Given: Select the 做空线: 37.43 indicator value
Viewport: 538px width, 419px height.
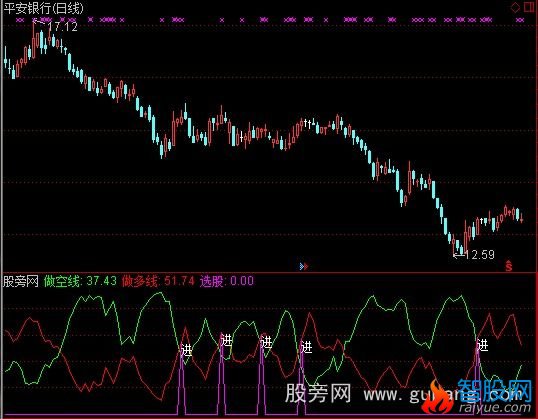Looking at the screenshot, I should pyautogui.click(x=80, y=281).
